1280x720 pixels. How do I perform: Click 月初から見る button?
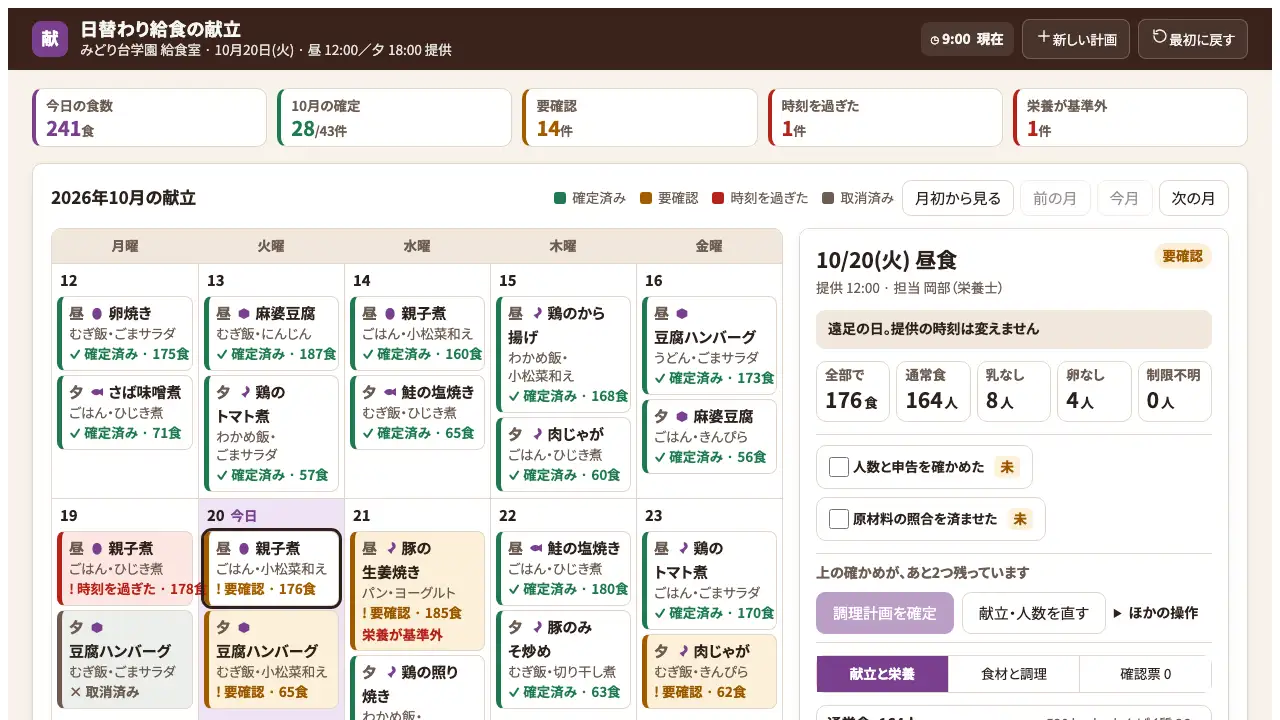(x=958, y=198)
